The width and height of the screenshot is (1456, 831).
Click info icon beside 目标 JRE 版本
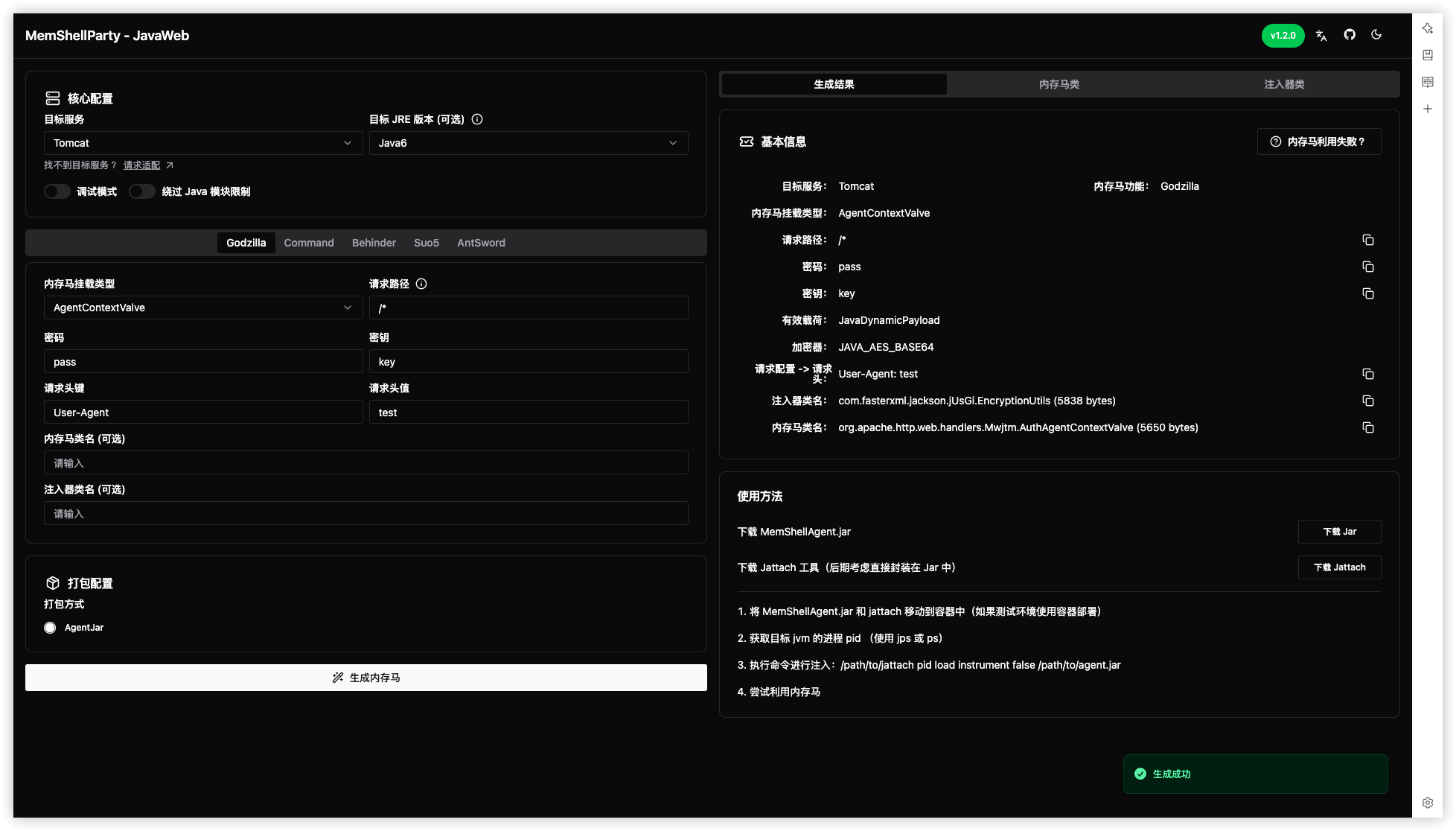click(477, 119)
